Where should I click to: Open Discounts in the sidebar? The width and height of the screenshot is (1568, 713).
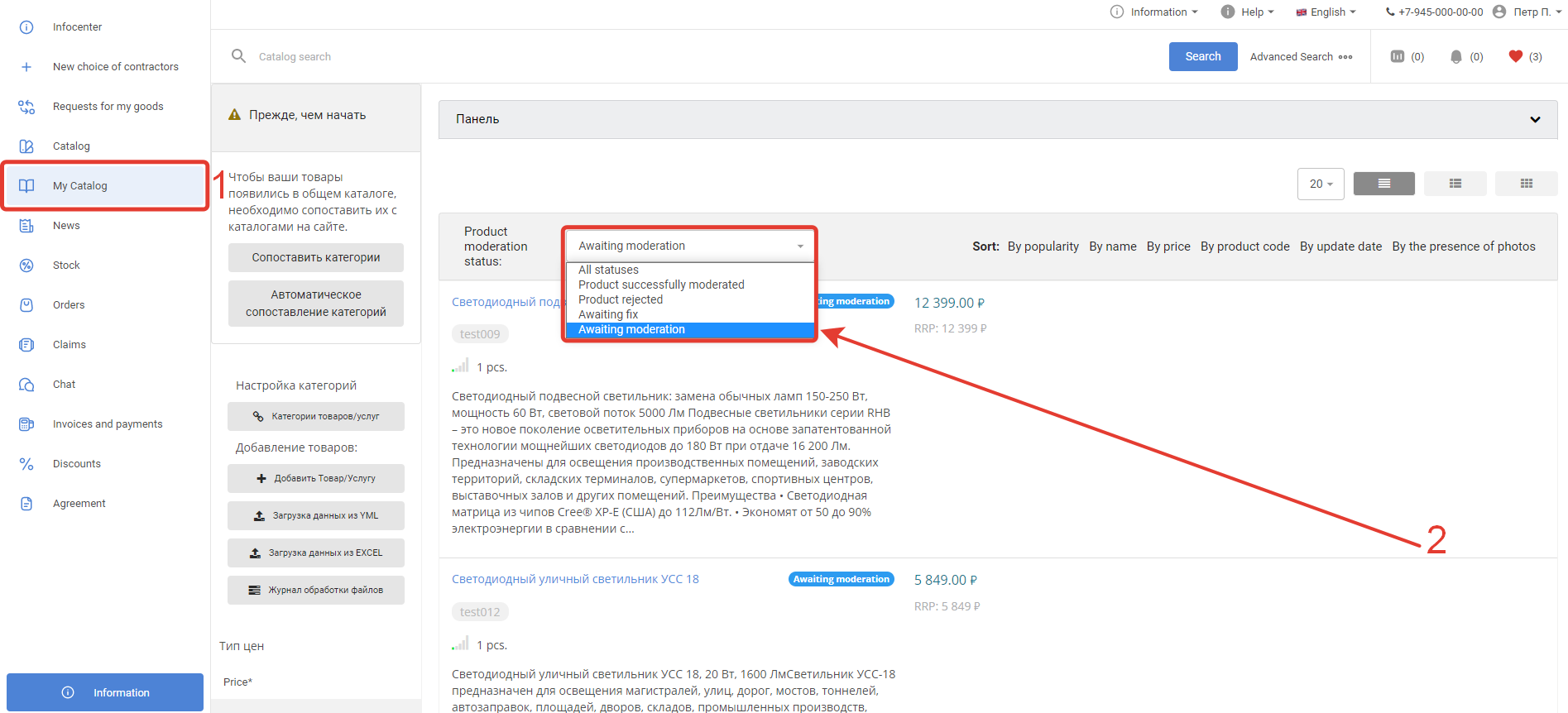pyautogui.click(x=76, y=464)
